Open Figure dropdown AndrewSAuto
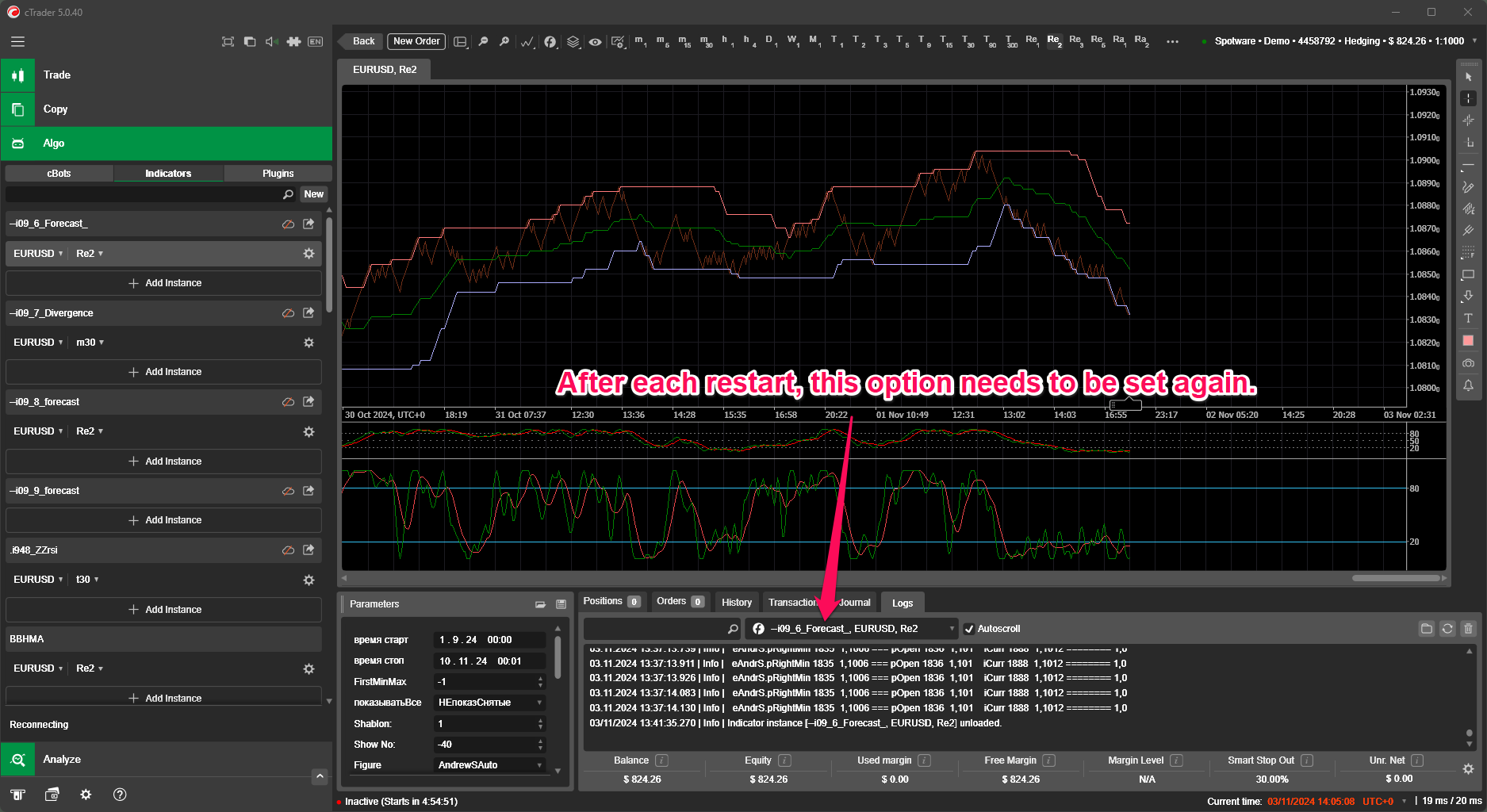1487x812 pixels. click(490, 765)
